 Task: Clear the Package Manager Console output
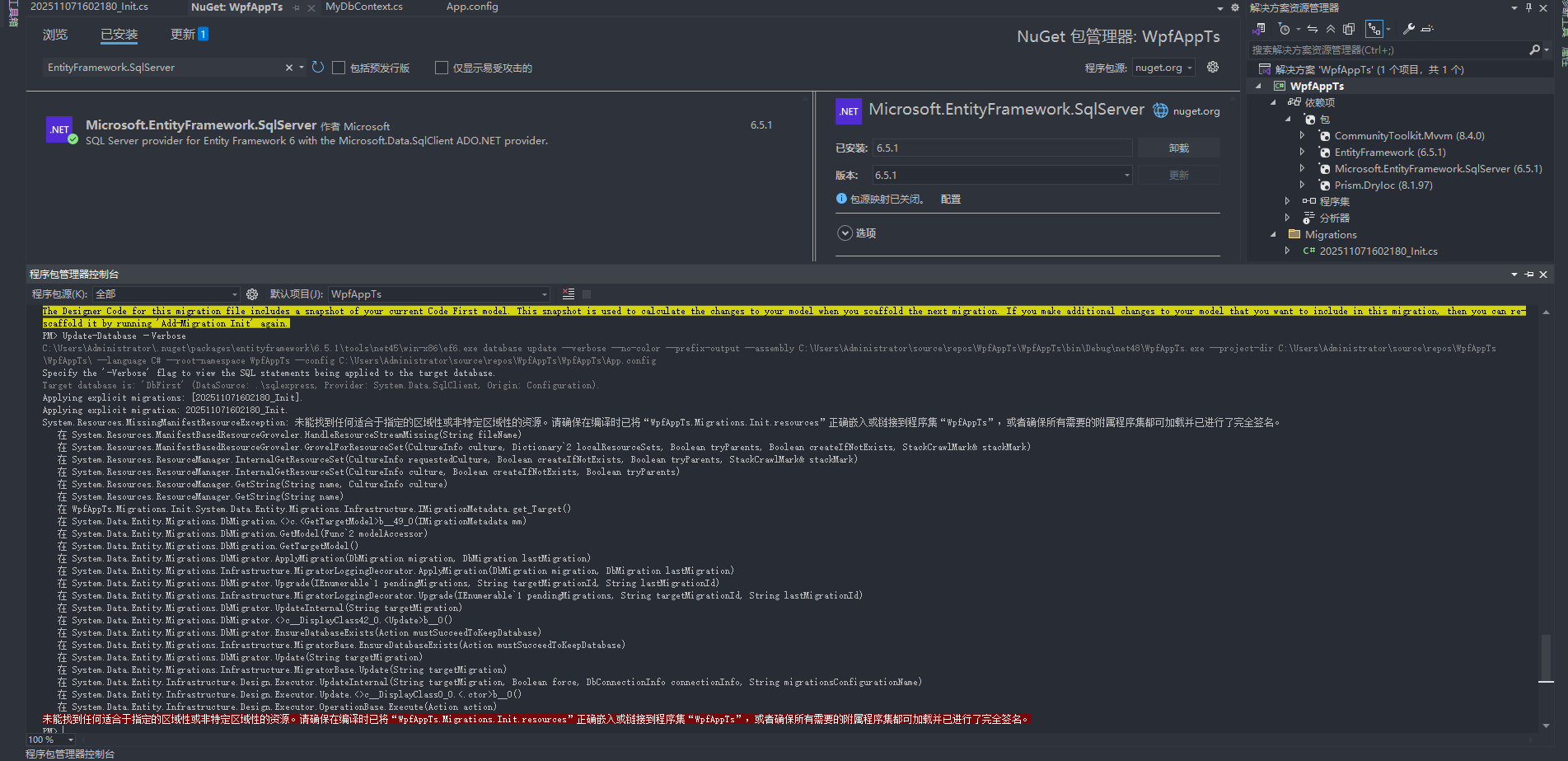point(569,294)
